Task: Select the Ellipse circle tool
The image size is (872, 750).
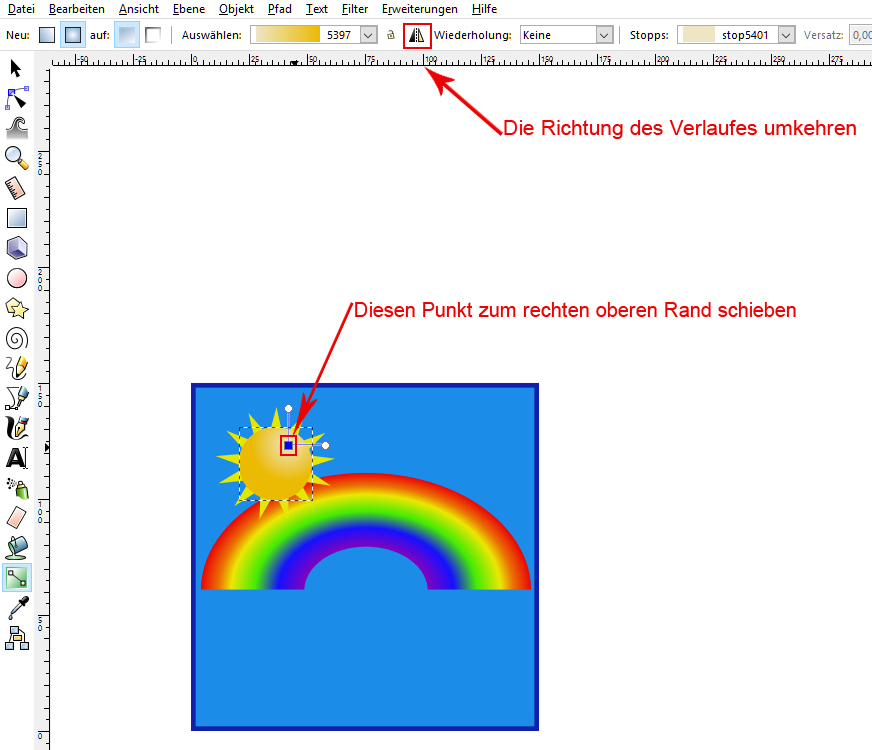Action: 17,278
